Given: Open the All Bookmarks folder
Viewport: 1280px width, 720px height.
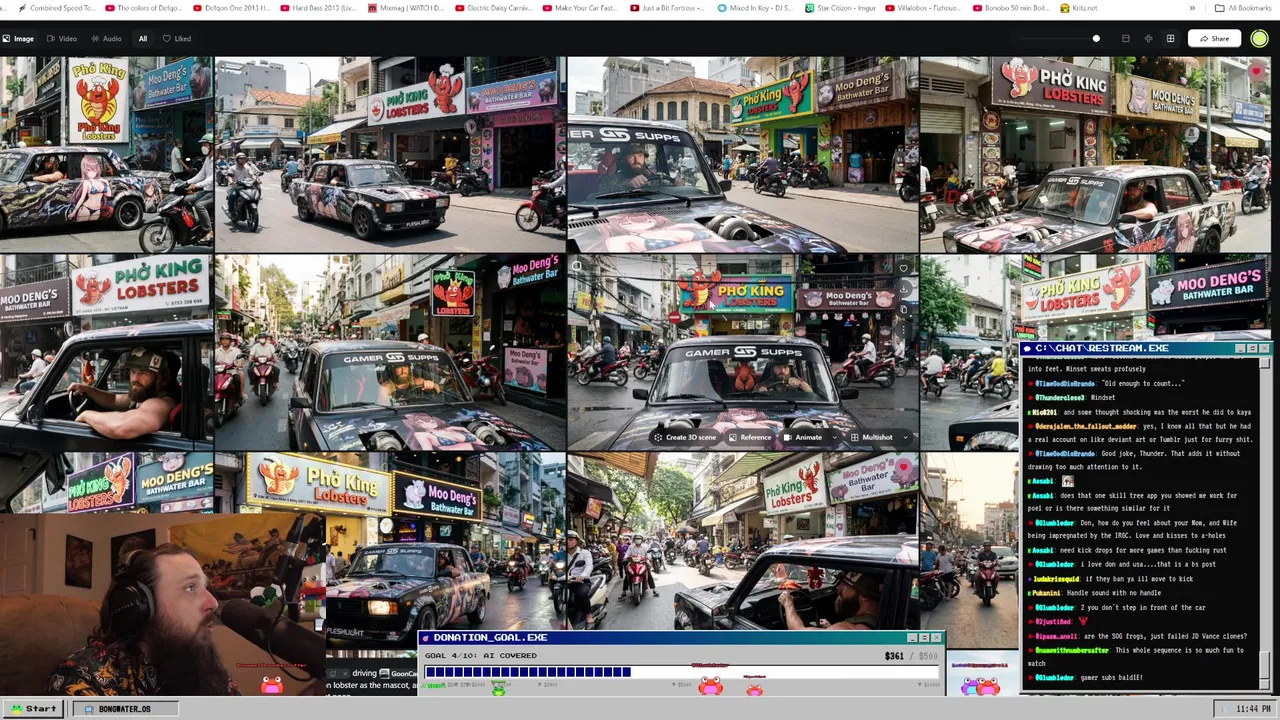Looking at the screenshot, I should (x=1243, y=8).
